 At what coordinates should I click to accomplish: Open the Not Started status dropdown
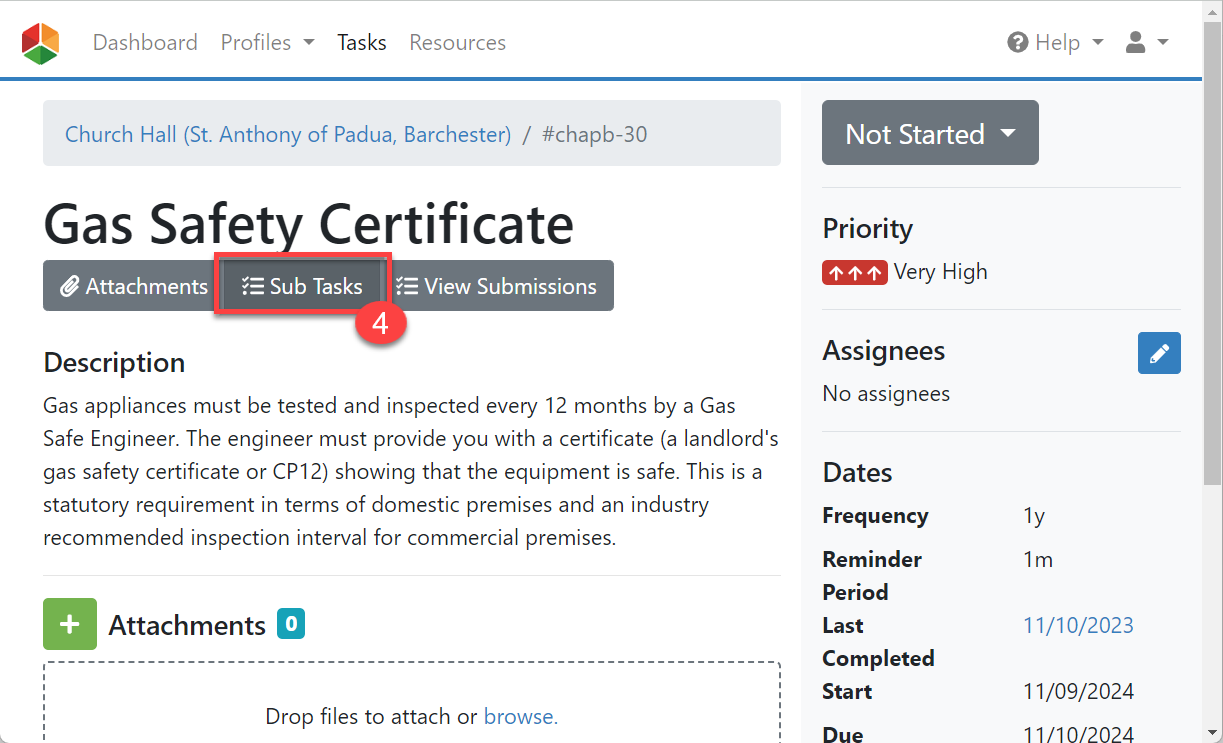(929, 133)
